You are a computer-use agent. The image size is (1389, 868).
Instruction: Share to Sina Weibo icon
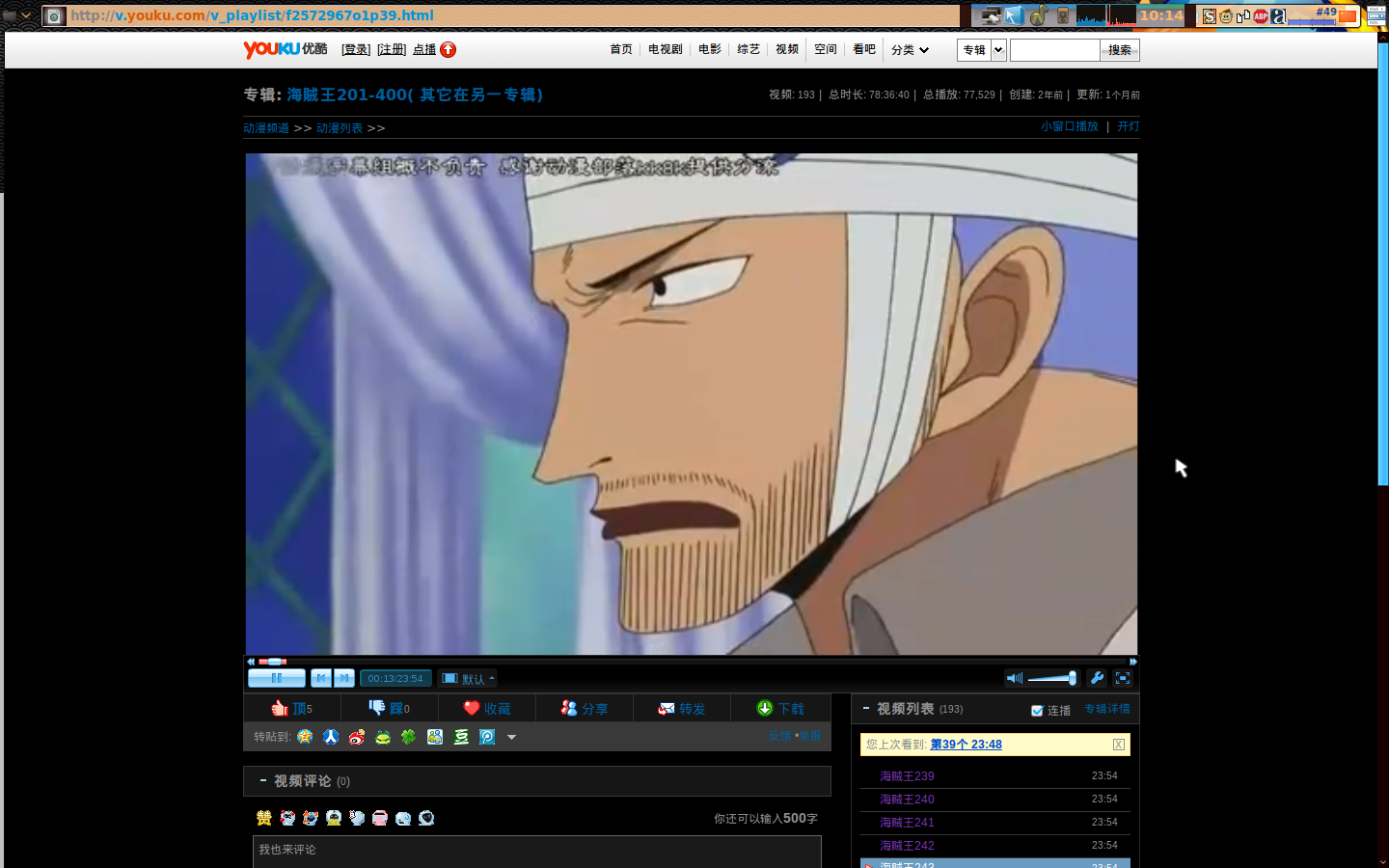click(x=357, y=737)
